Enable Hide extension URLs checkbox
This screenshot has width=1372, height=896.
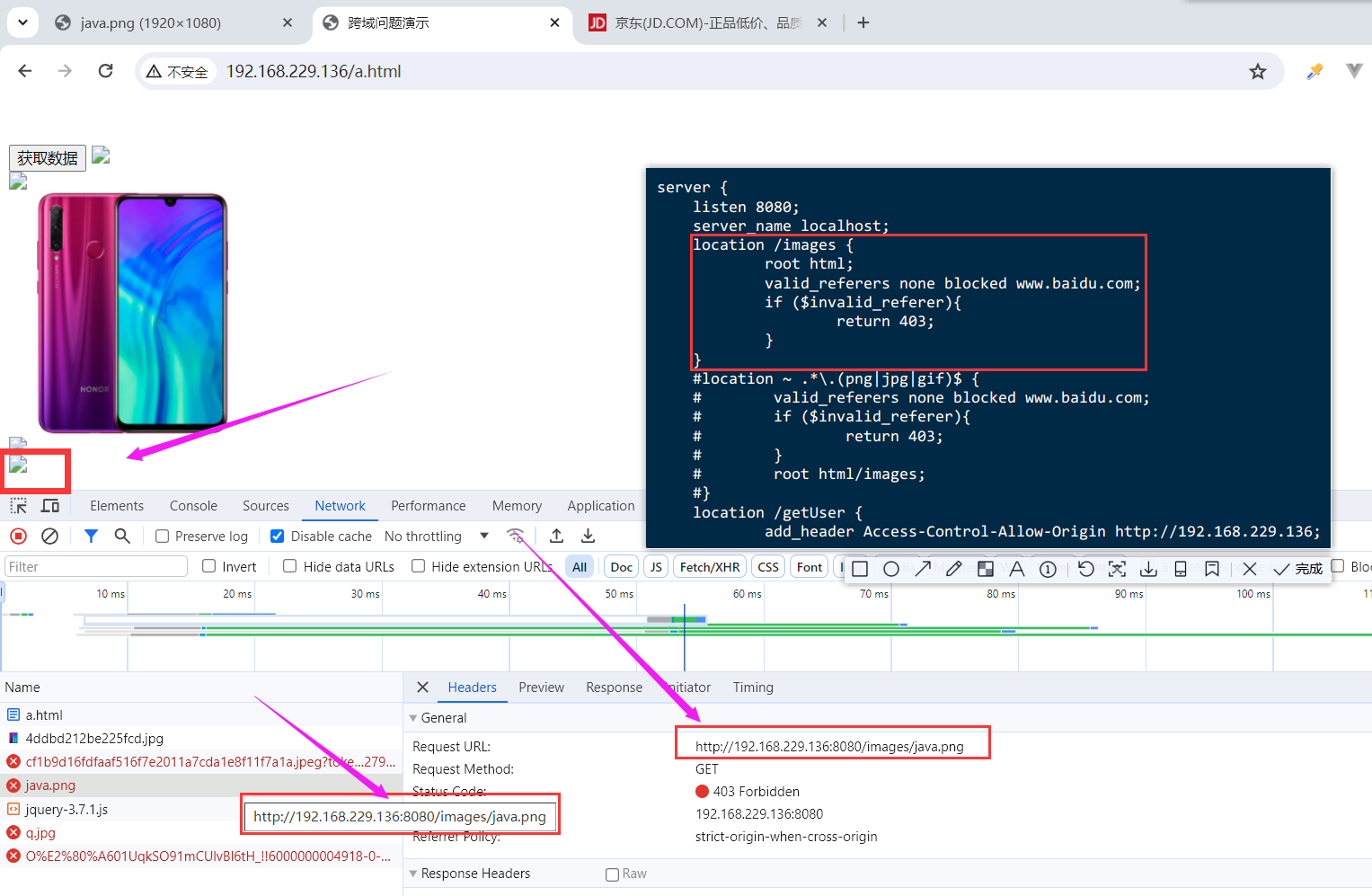pos(419,566)
